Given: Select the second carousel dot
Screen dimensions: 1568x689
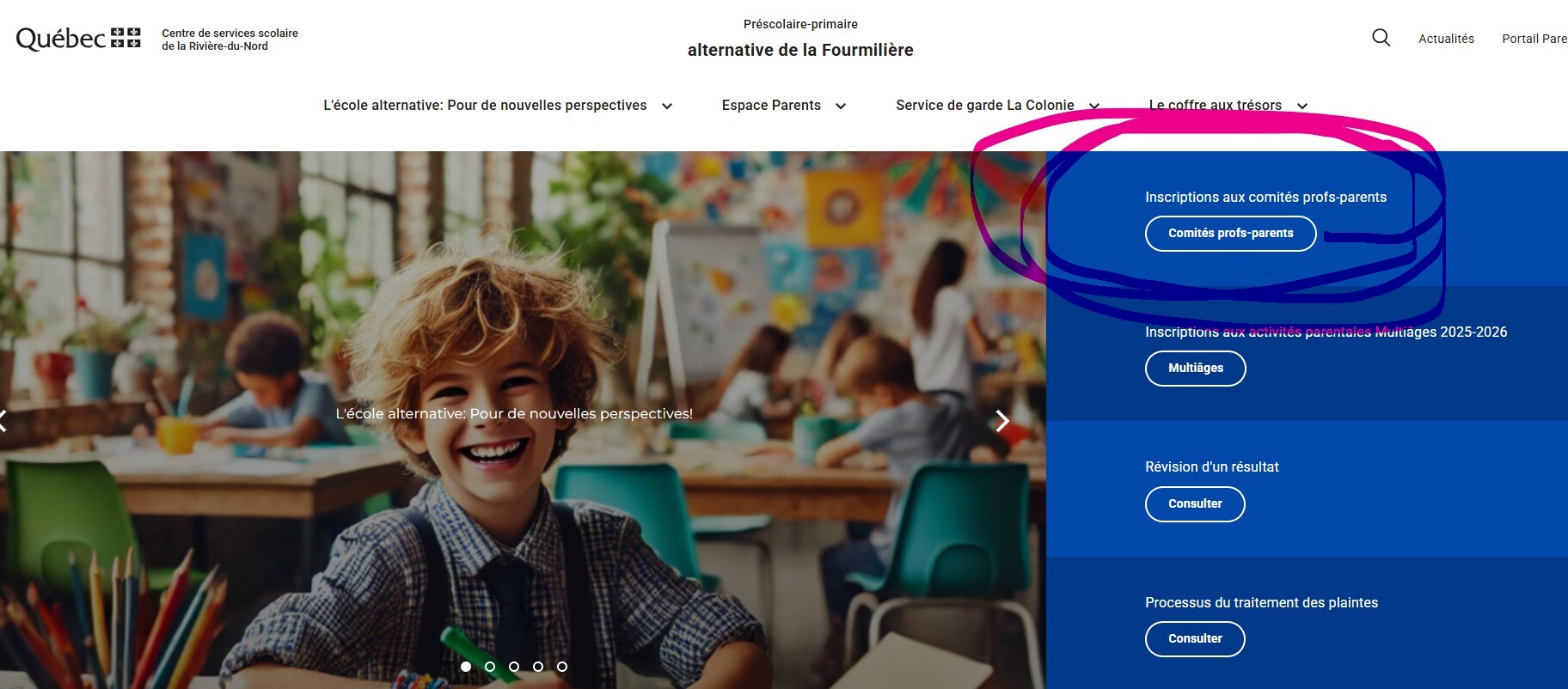Looking at the screenshot, I should 490,667.
